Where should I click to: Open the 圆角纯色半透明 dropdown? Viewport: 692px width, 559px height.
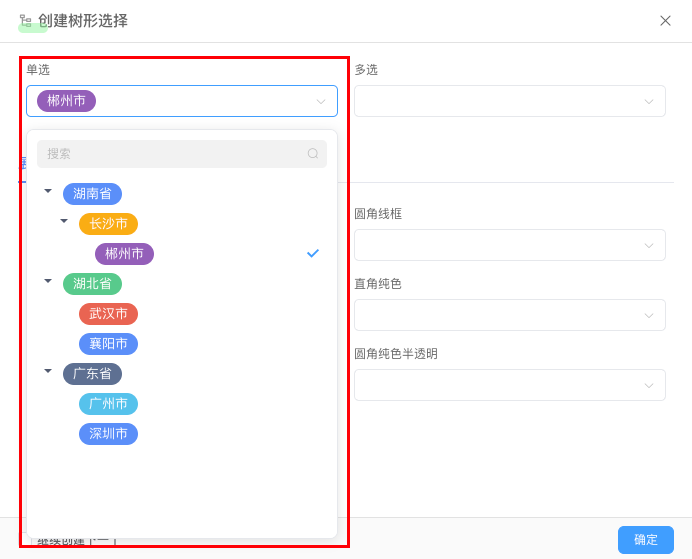coord(509,385)
